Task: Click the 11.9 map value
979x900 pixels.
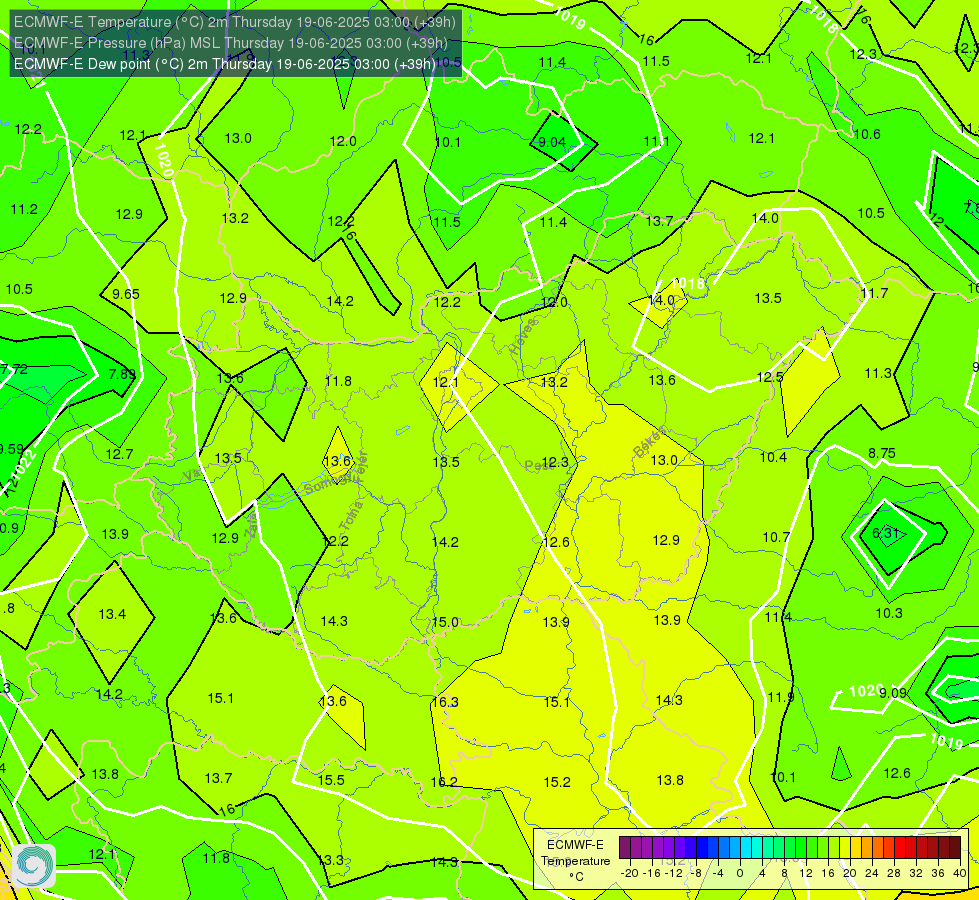Action: (780, 698)
